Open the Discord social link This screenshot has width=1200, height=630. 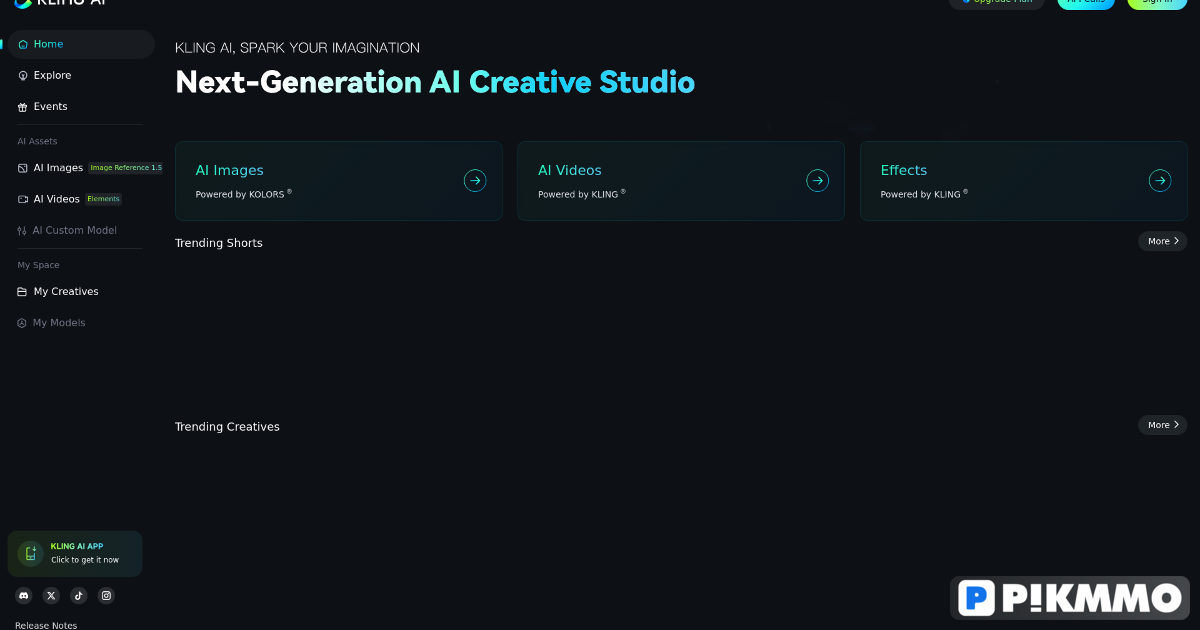coord(24,595)
